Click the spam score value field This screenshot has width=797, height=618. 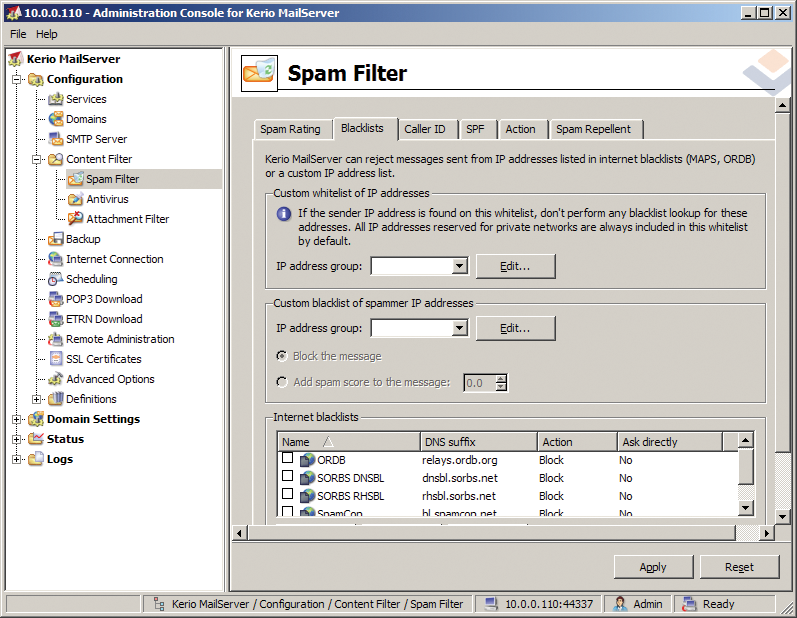(x=479, y=383)
